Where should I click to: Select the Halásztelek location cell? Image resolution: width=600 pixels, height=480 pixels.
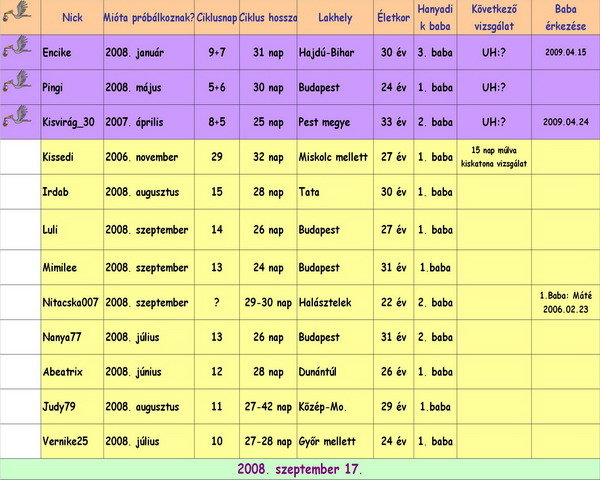point(325,302)
